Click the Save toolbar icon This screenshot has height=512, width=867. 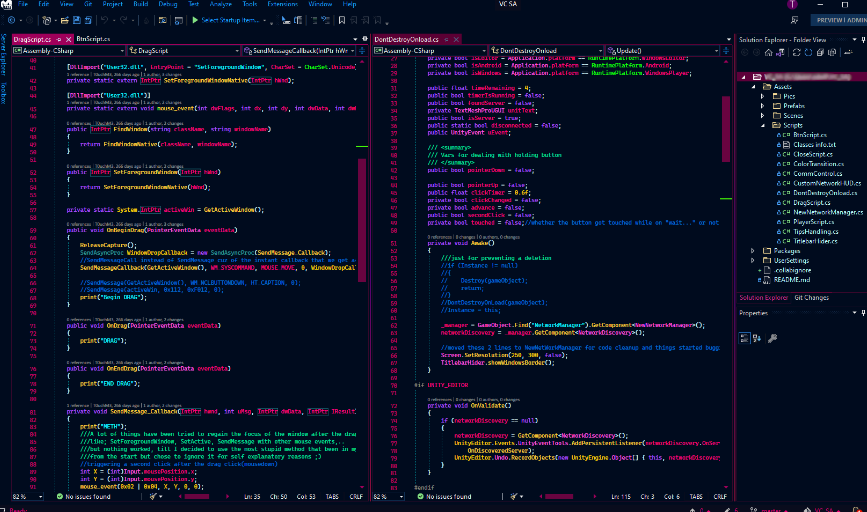pyautogui.click(x=77, y=20)
